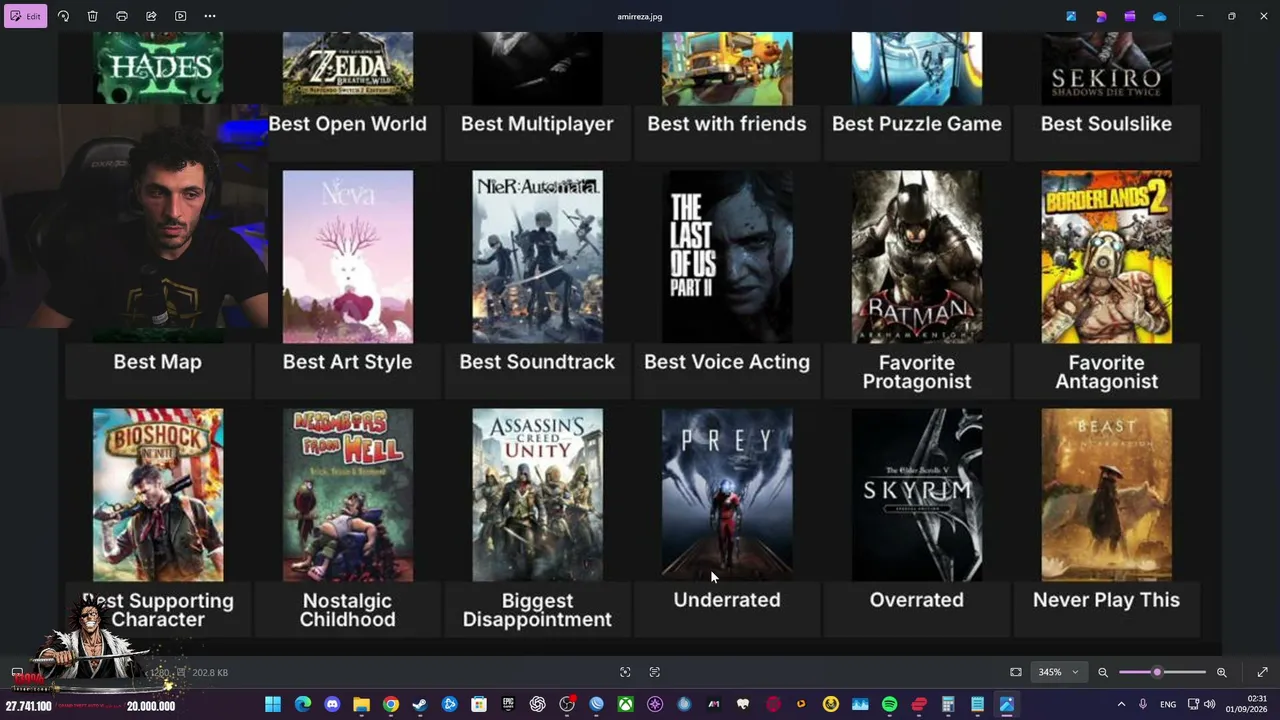The image size is (1280, 720).
Task: Click the 'Never Play This' label
Action: [x=1106, y=600]
